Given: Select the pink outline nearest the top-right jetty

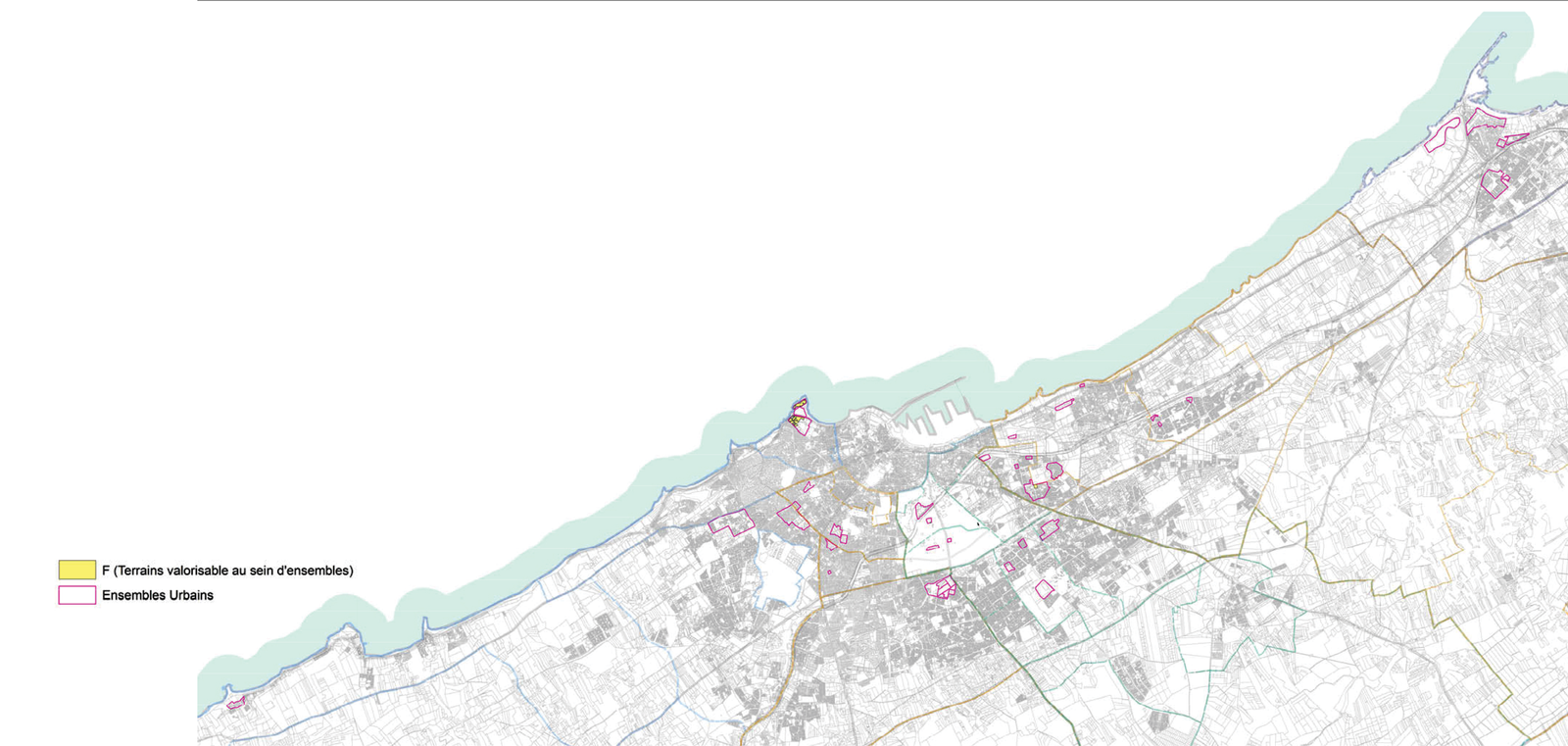Looking at the screenshot, I should (x=1486, y=120).
